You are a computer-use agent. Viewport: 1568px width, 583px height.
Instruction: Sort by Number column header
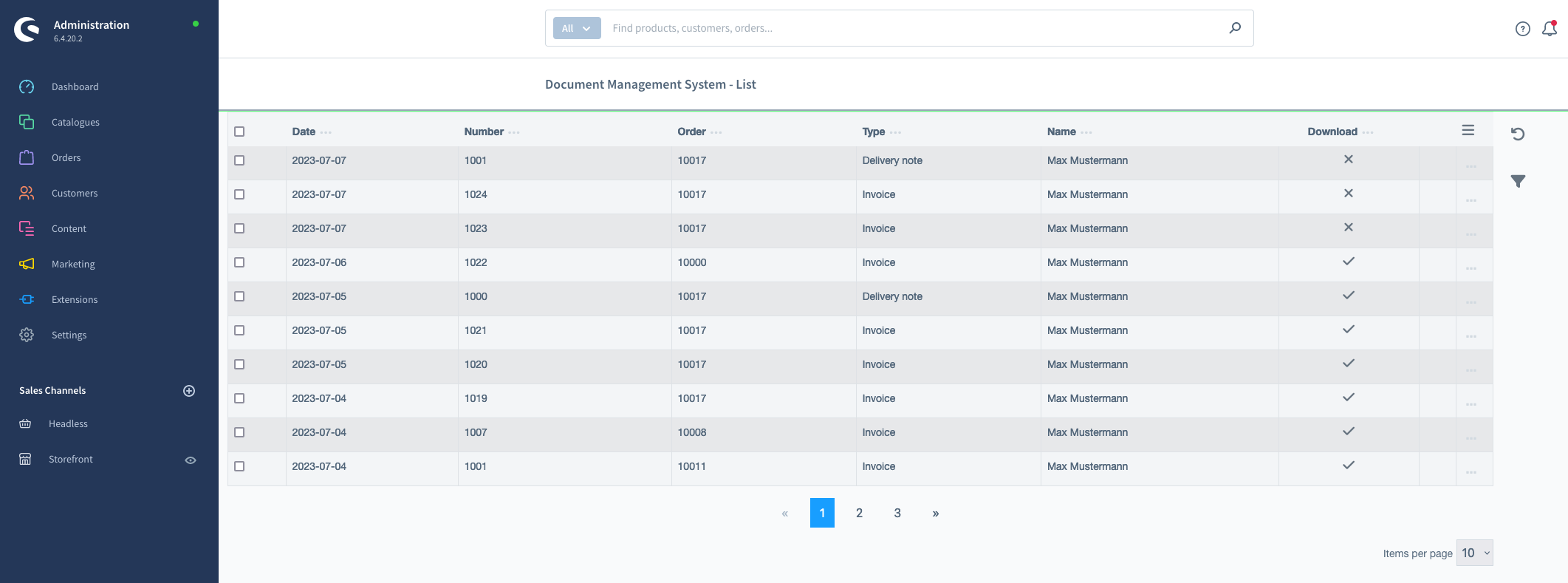[x=484, y=132]
